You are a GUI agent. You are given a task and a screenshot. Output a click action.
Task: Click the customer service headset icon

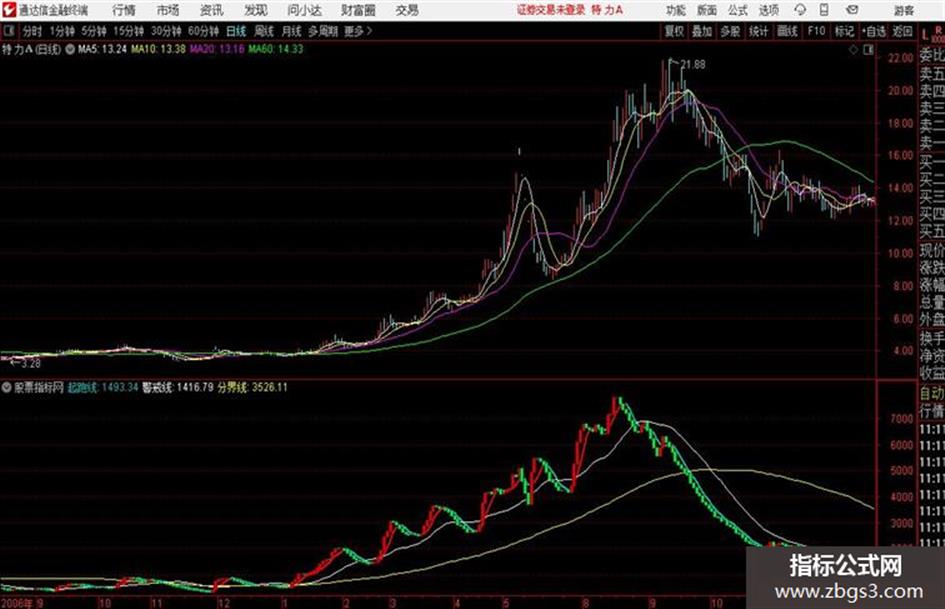point(800,10)
